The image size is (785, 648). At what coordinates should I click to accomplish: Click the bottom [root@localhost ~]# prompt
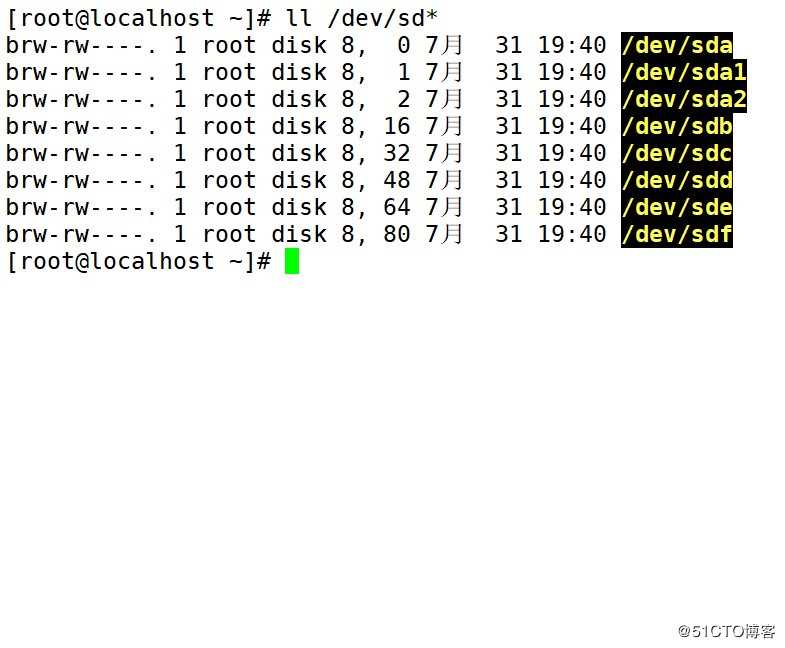pyautogui.click(x=138, y=261)
